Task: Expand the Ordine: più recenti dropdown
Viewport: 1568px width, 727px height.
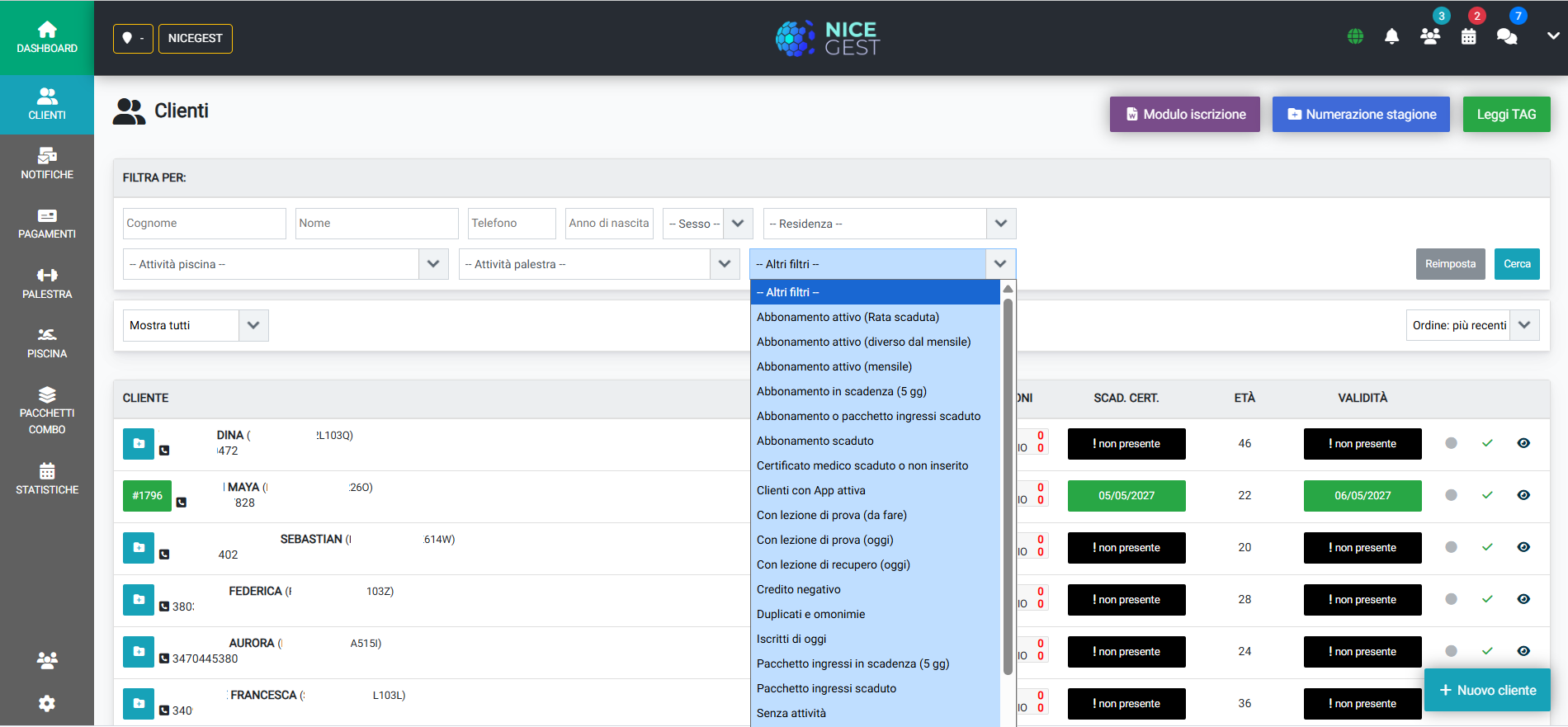Action: click(x=1472, y=325)
